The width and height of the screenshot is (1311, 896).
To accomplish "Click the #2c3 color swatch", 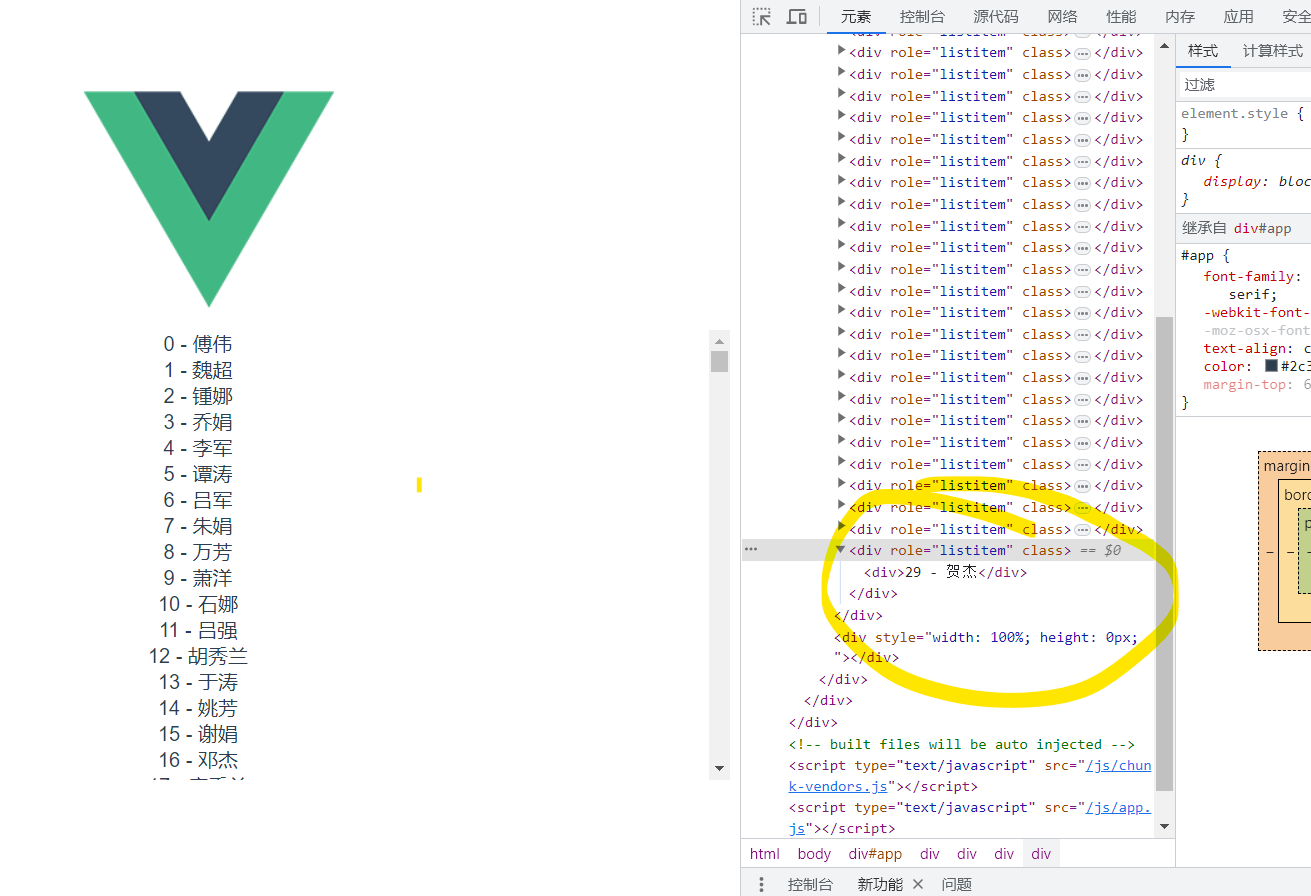I will [1271, 366].
